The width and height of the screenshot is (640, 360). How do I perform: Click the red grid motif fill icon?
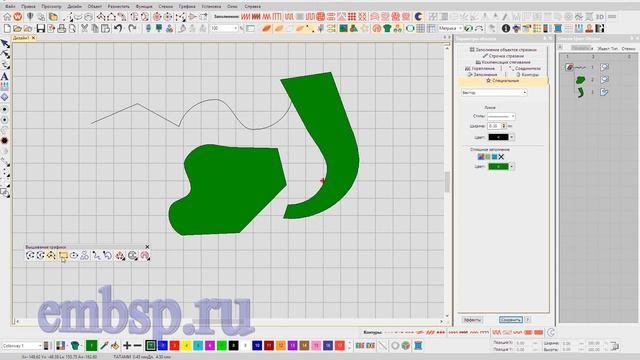(x=352, y=17)
